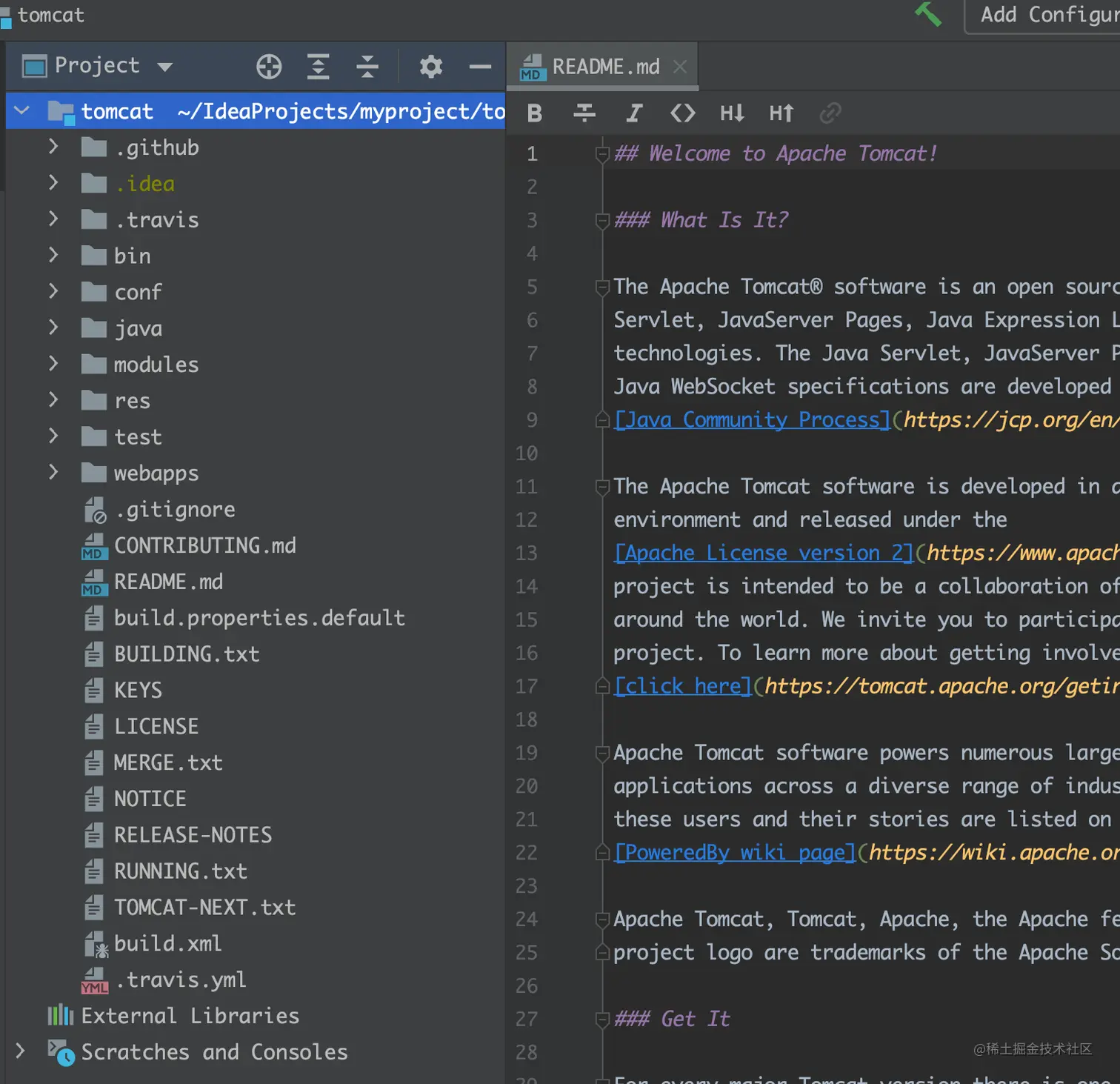Open build.xml in project tree
Image resolution: width=1120 pixels, height=1084 pixels.
167,943
